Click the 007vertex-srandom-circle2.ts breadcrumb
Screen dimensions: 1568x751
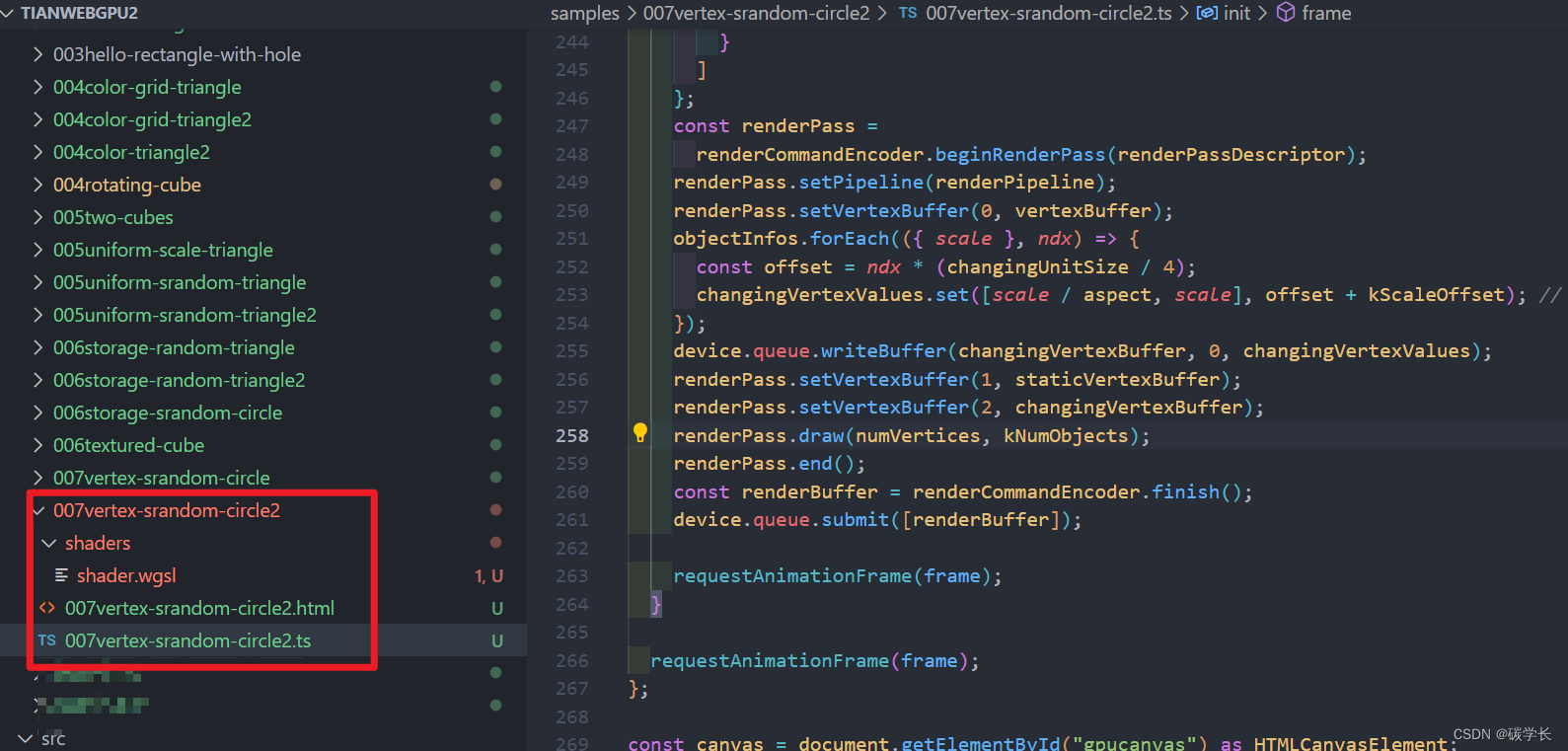pos(1049,13)
